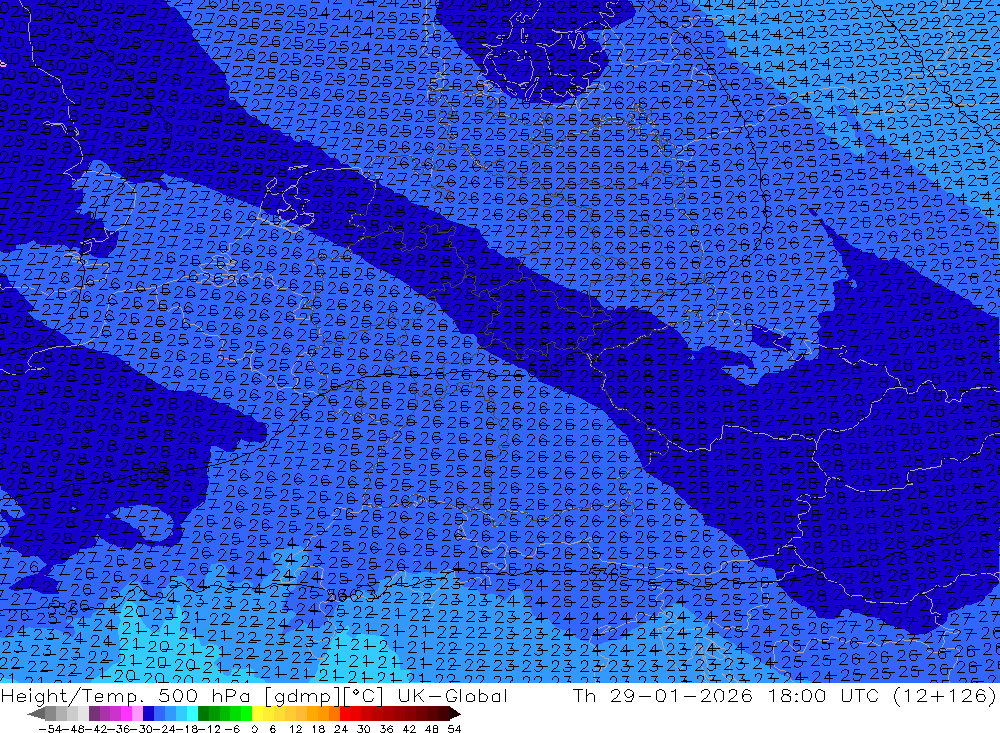This screenshot has width=1000, height=733.
Task: Click the '[°C]' unit label
Action: [363, 695]
